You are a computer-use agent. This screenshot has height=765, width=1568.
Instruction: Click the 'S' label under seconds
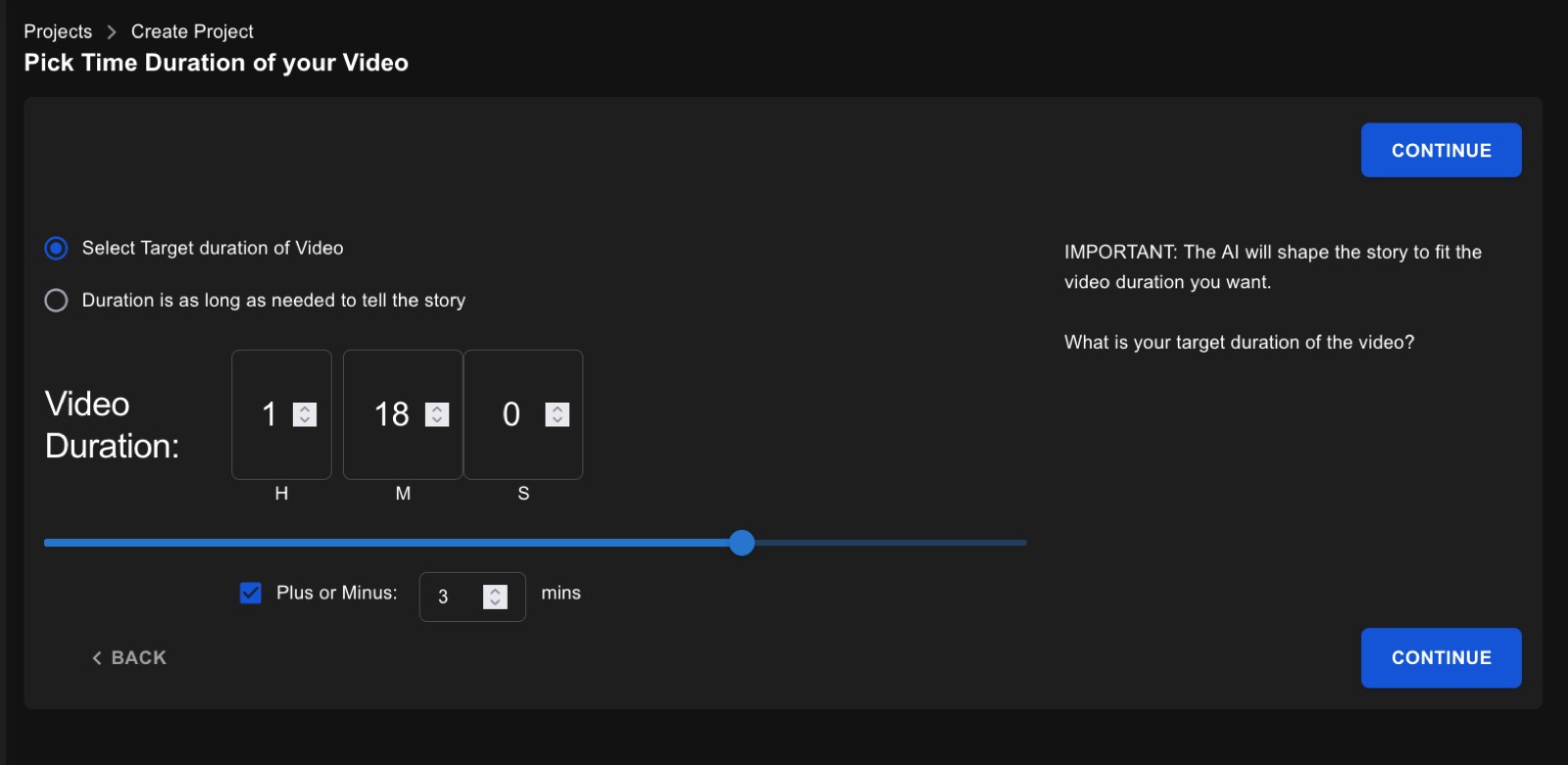pos(523,494)
